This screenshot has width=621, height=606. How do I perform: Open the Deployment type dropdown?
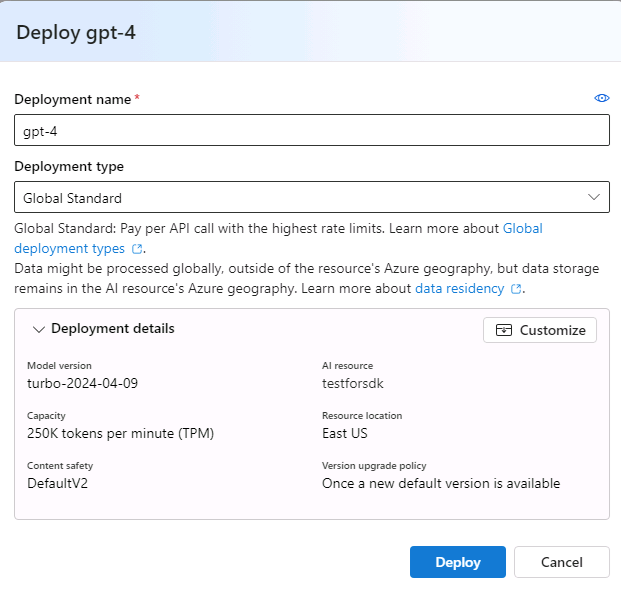(x=312, y=197)
